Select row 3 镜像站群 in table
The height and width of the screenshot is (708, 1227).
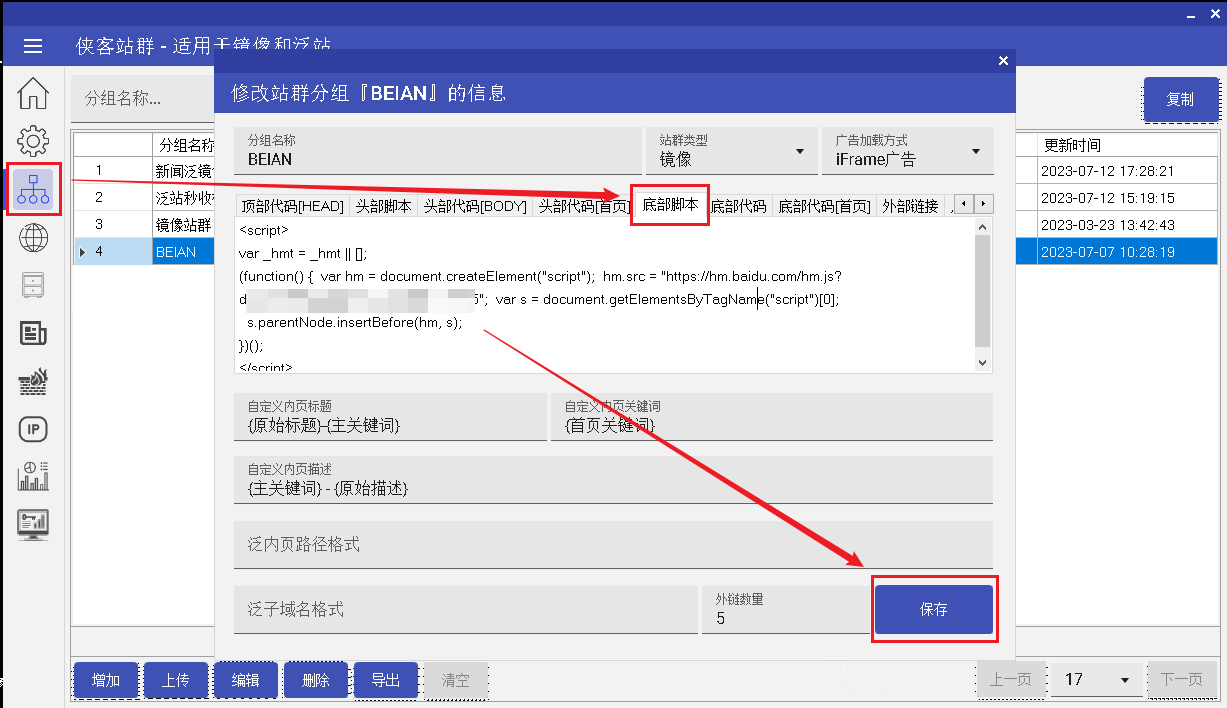143,225
